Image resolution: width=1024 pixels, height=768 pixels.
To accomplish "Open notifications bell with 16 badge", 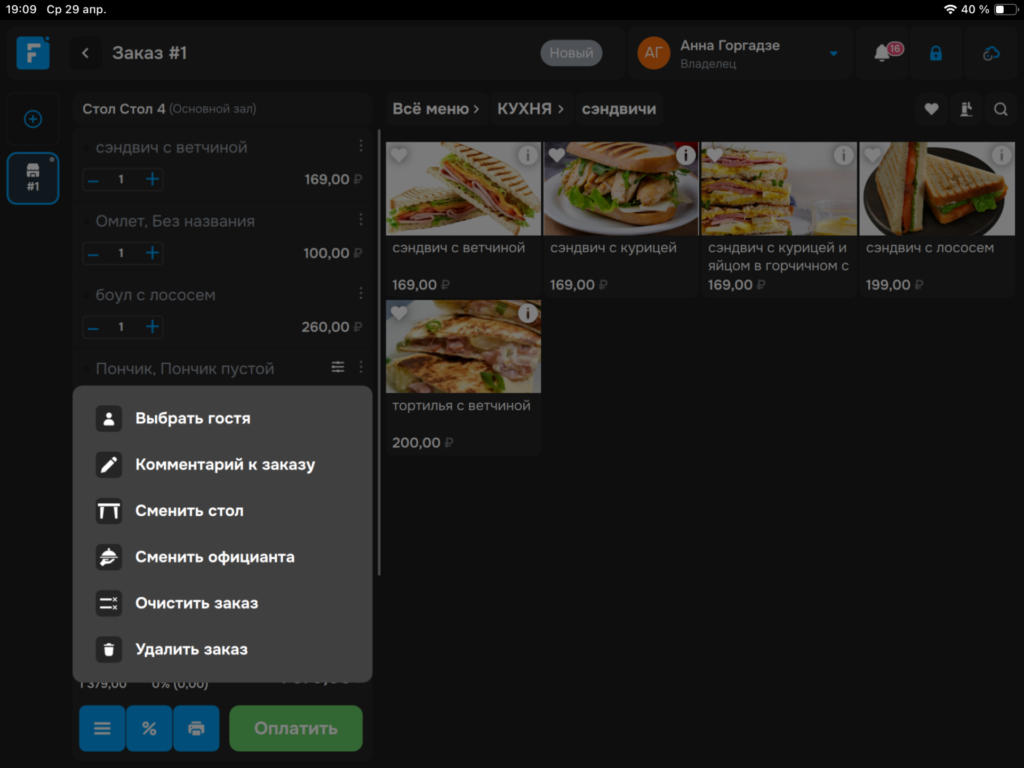I will 882,53.
